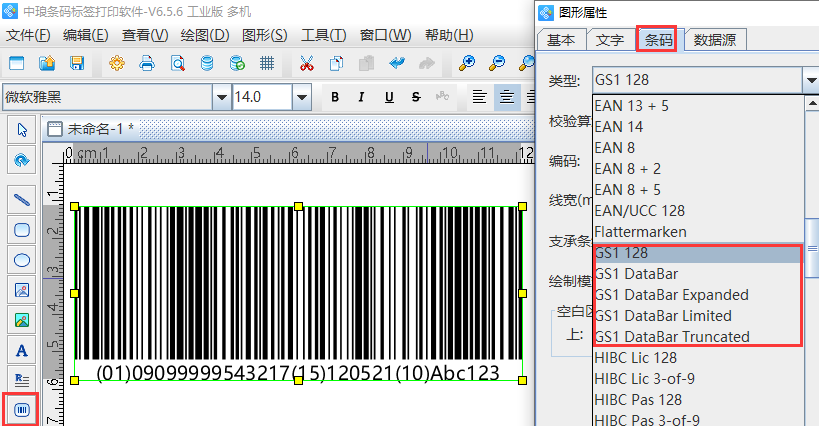This screenshot has width=819, height=426.
Task: Select GS1 128 highlighted list item
Action: tap(698, 253)
